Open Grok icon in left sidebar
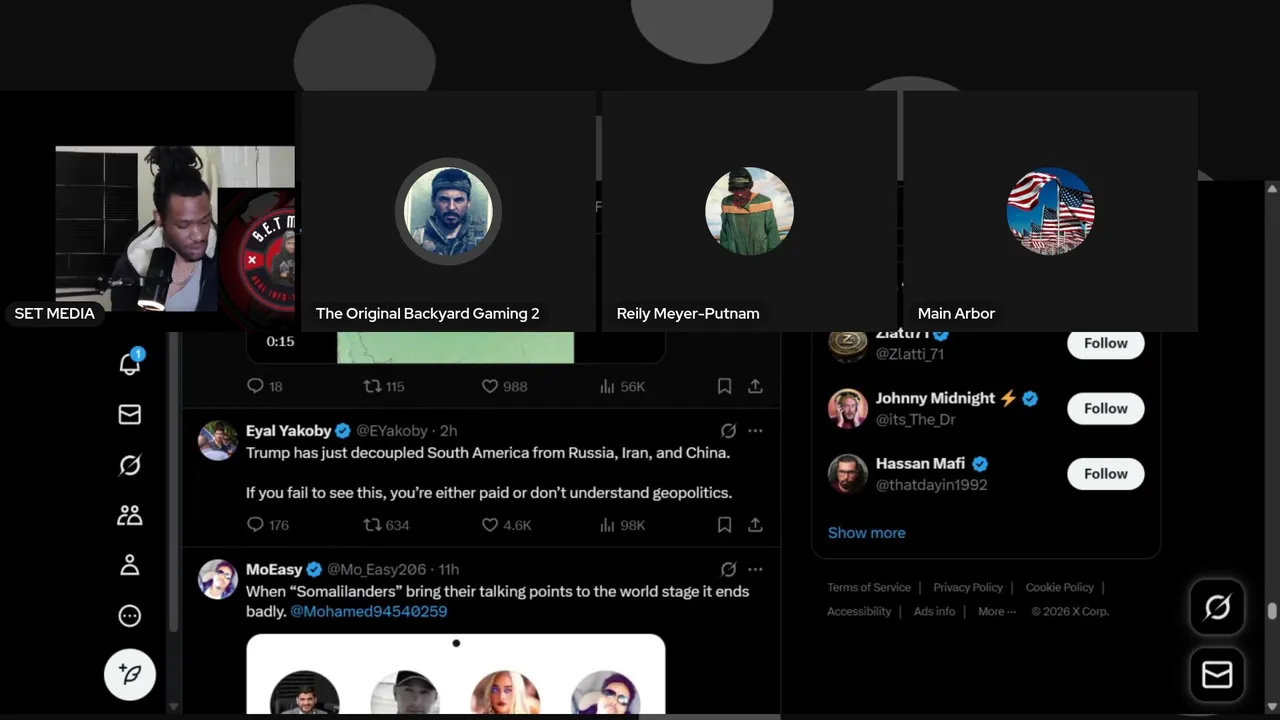 pos(130,465)
